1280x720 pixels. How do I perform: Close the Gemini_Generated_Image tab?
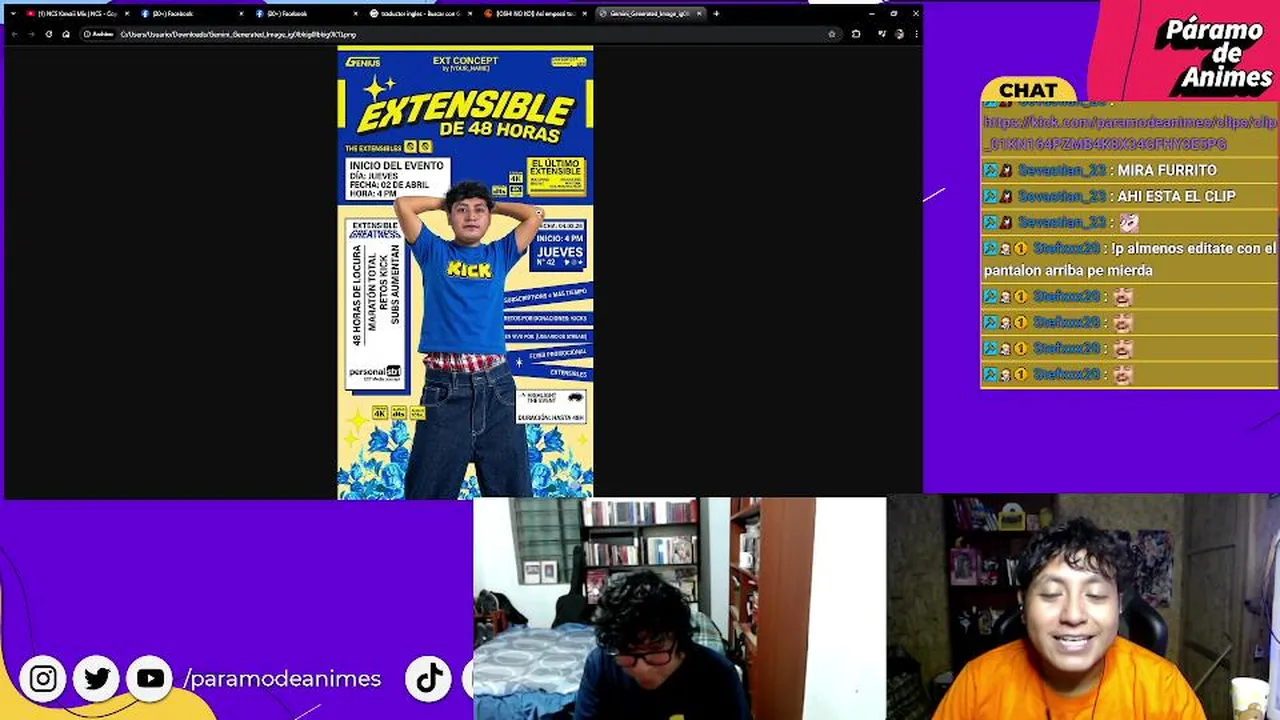699,14
